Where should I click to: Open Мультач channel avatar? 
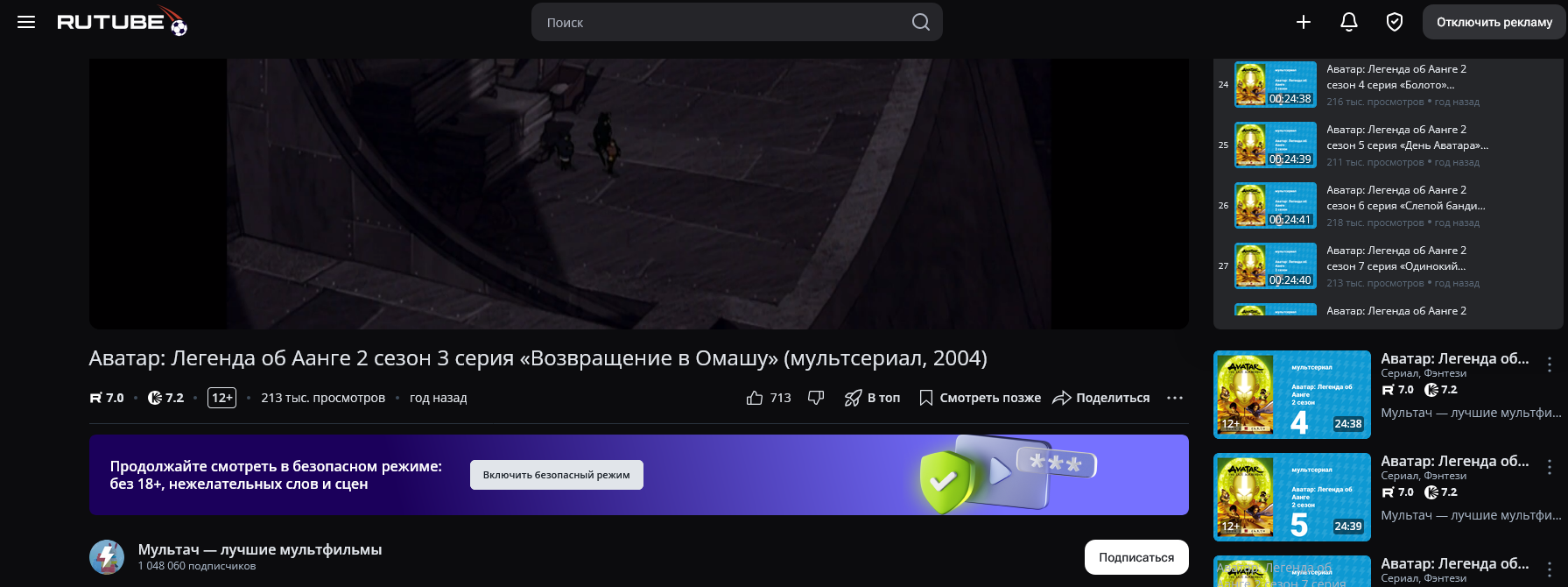pyautogui.click(x=107, y=557)
